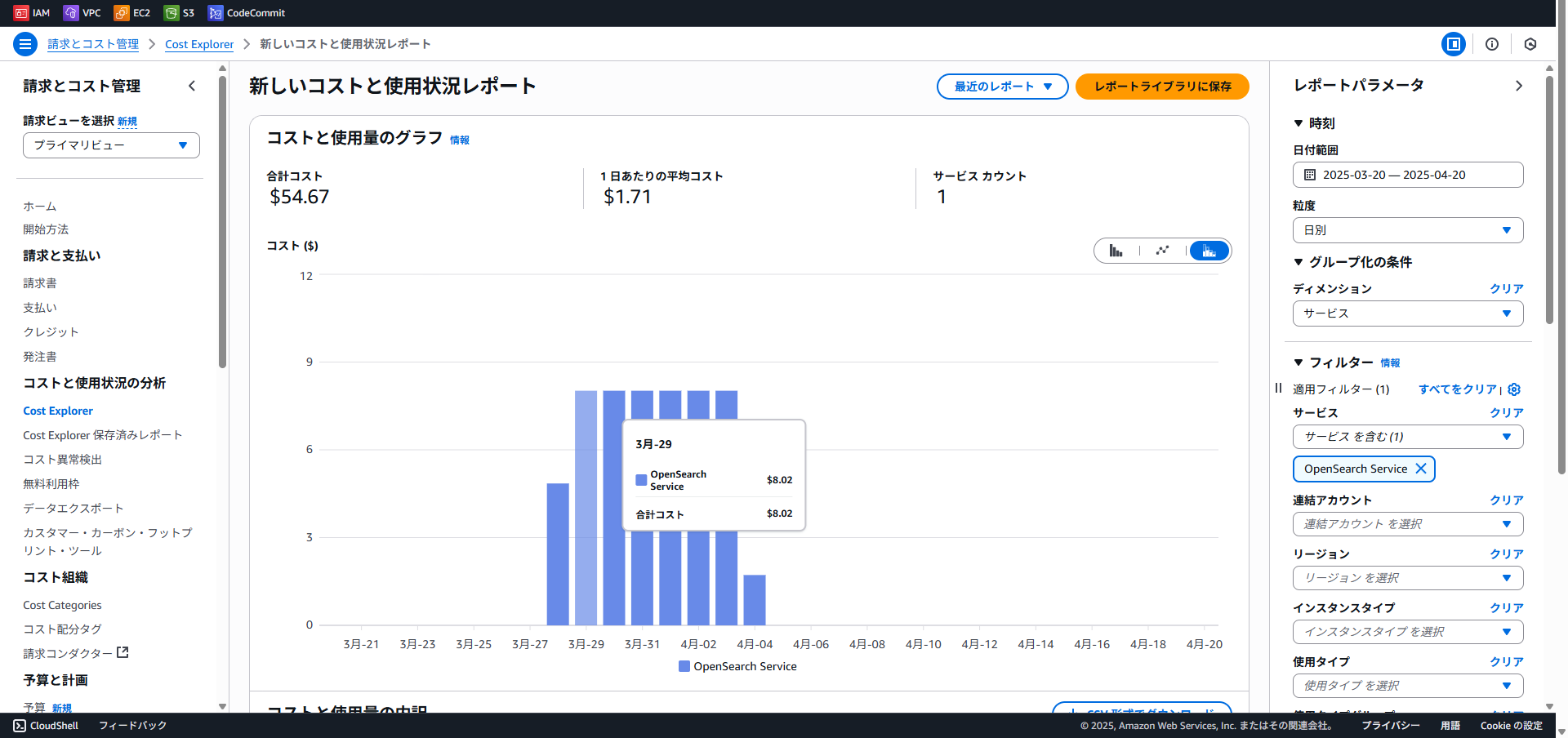This screenshot has width=1568, height=738.
Task: Go to クレジット in sidebar
Action: pyautogui.click(x=51, y=332)
